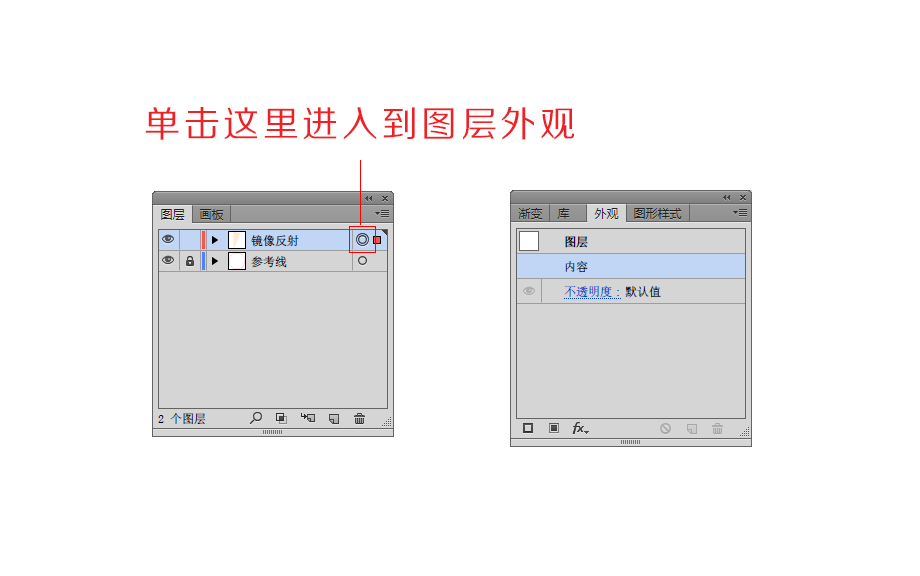The height and width of the screenshot is (576, 920).
Task: Switch to the 画板 tab
Action: click(x=211, y=214)
